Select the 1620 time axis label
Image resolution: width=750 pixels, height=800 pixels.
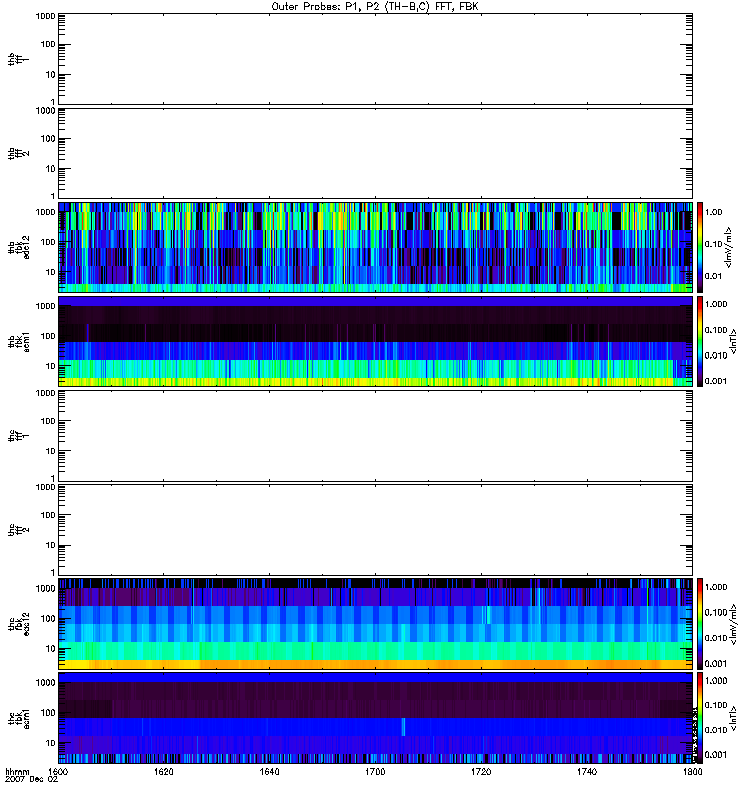[164, 773]
